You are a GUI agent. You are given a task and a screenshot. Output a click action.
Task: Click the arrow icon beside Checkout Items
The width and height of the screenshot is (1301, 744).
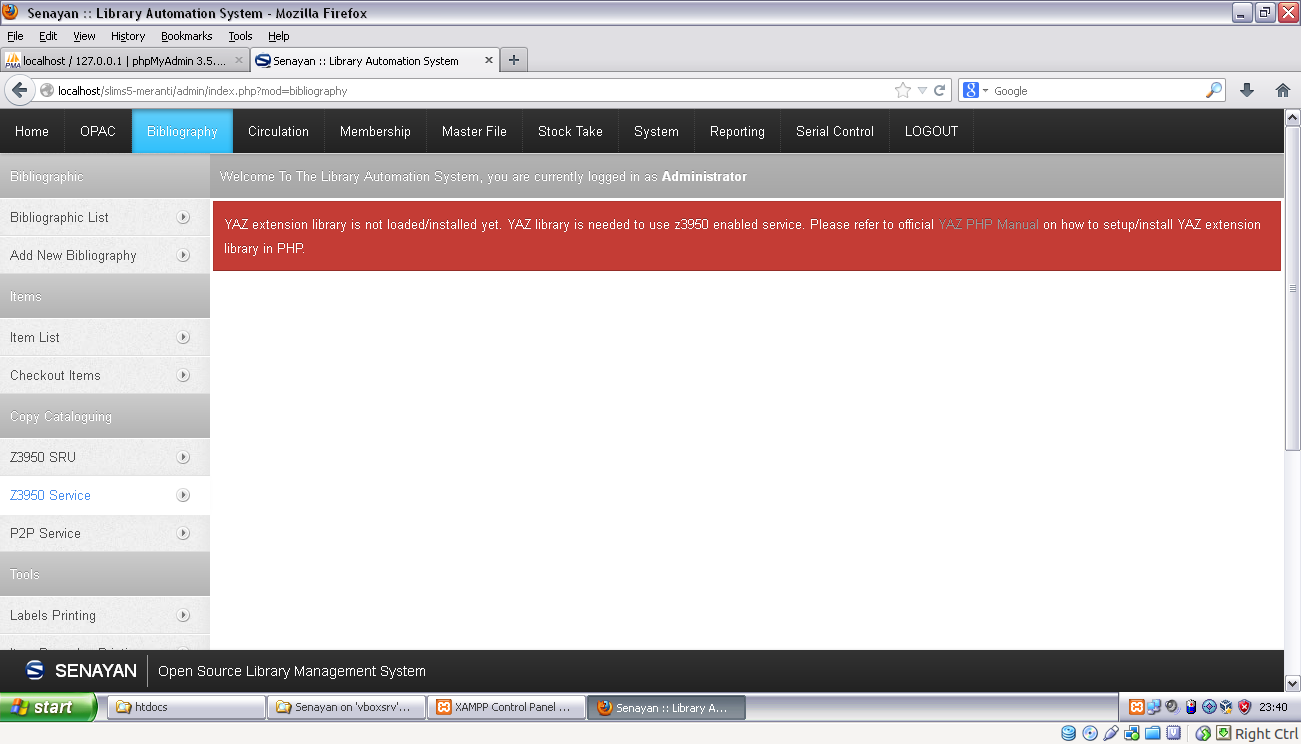[x=183, y=375]
